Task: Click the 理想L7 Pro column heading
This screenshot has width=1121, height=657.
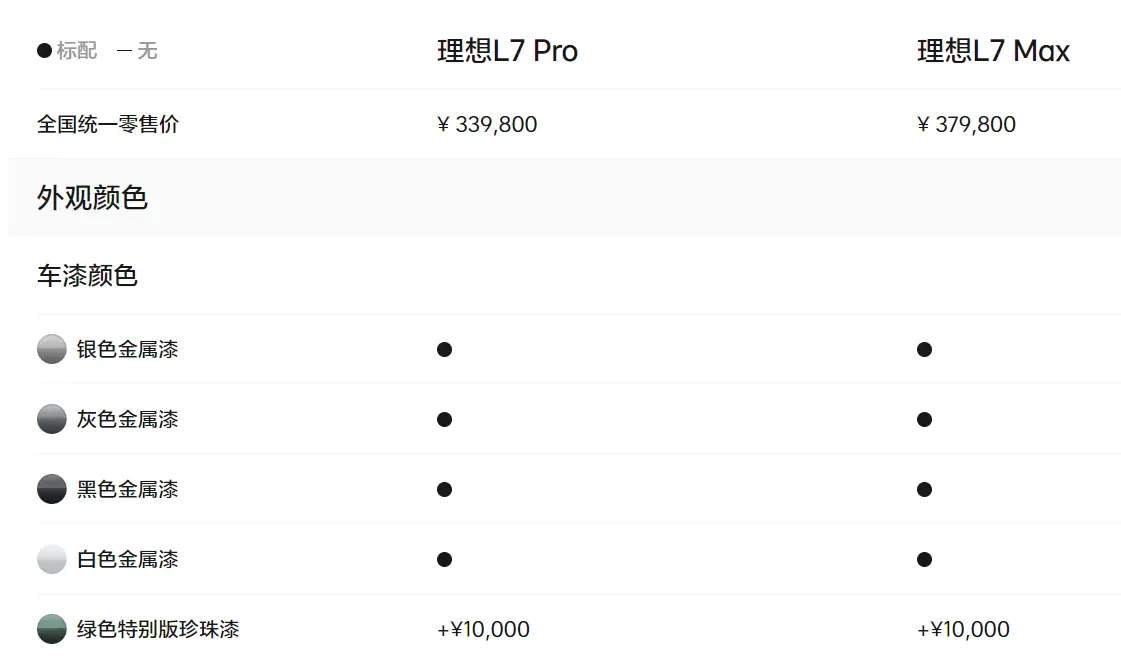Action: click(507, 51)
